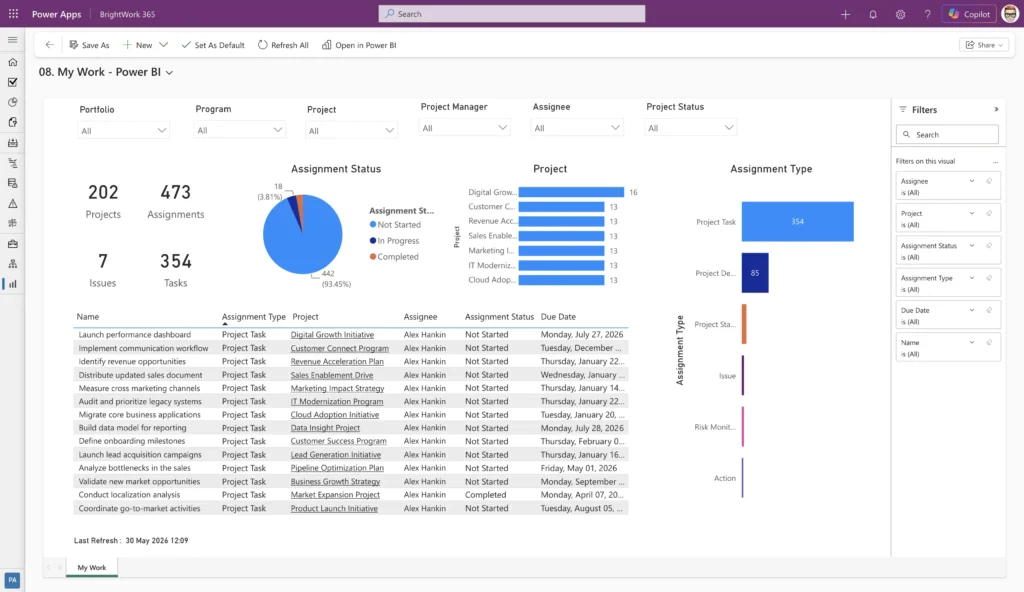Clear the Assignee filter eraser icon
Image resolution: width=1024 pixels, height=592 pixels.
click(989, 181)
